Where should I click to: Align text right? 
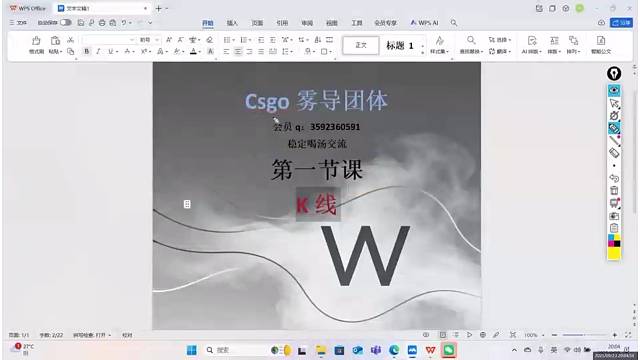(x=249, y=51)
